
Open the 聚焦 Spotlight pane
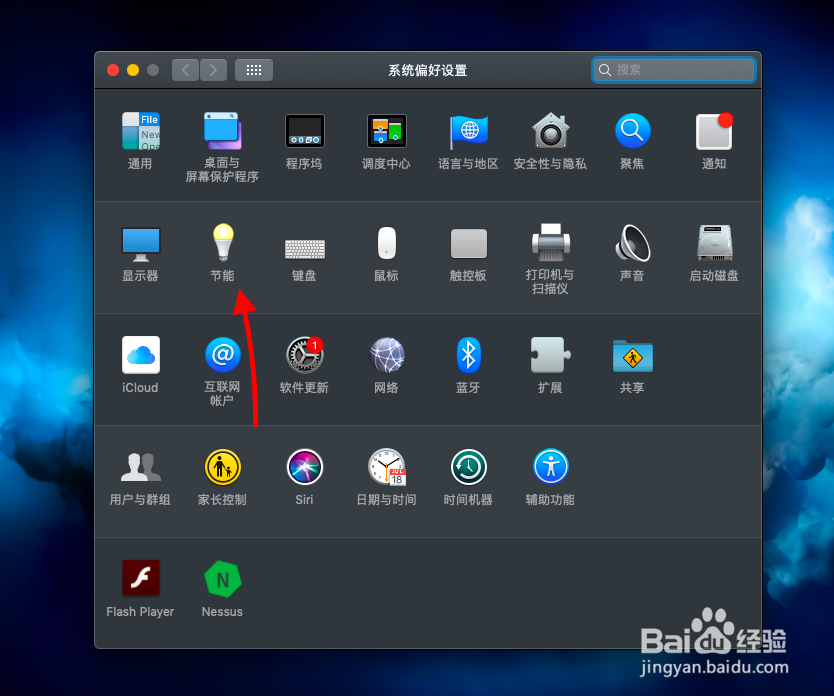click(x=632, y=131)
